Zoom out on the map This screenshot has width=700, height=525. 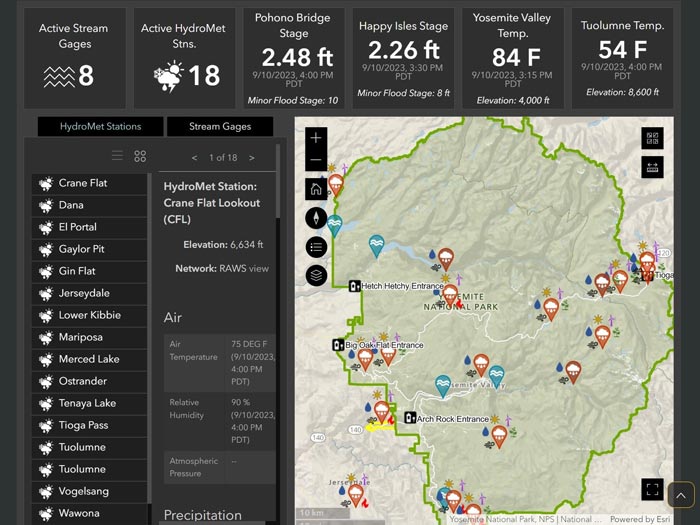click(316, 160)
